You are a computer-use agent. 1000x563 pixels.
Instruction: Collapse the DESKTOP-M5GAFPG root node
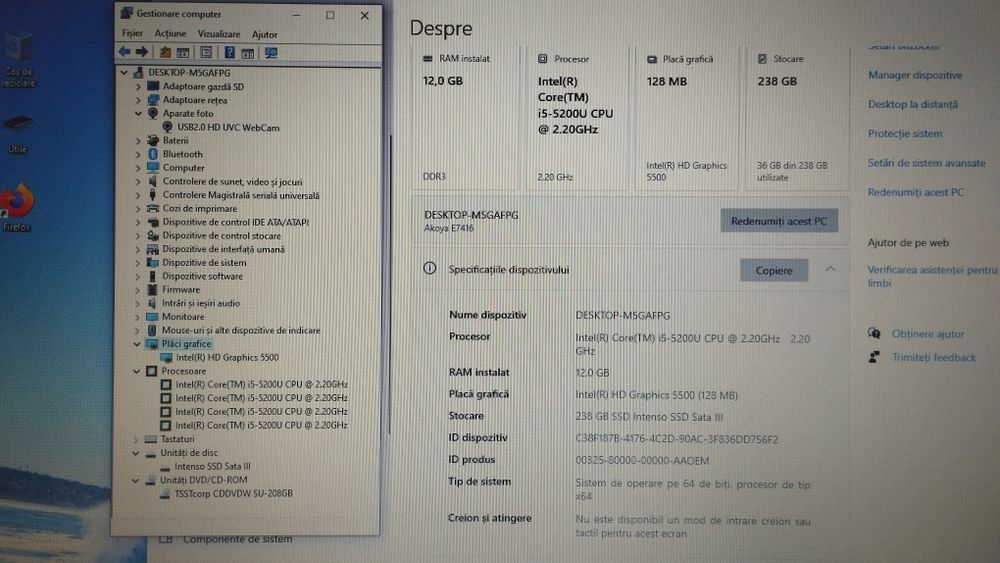[x=124, y=73]
